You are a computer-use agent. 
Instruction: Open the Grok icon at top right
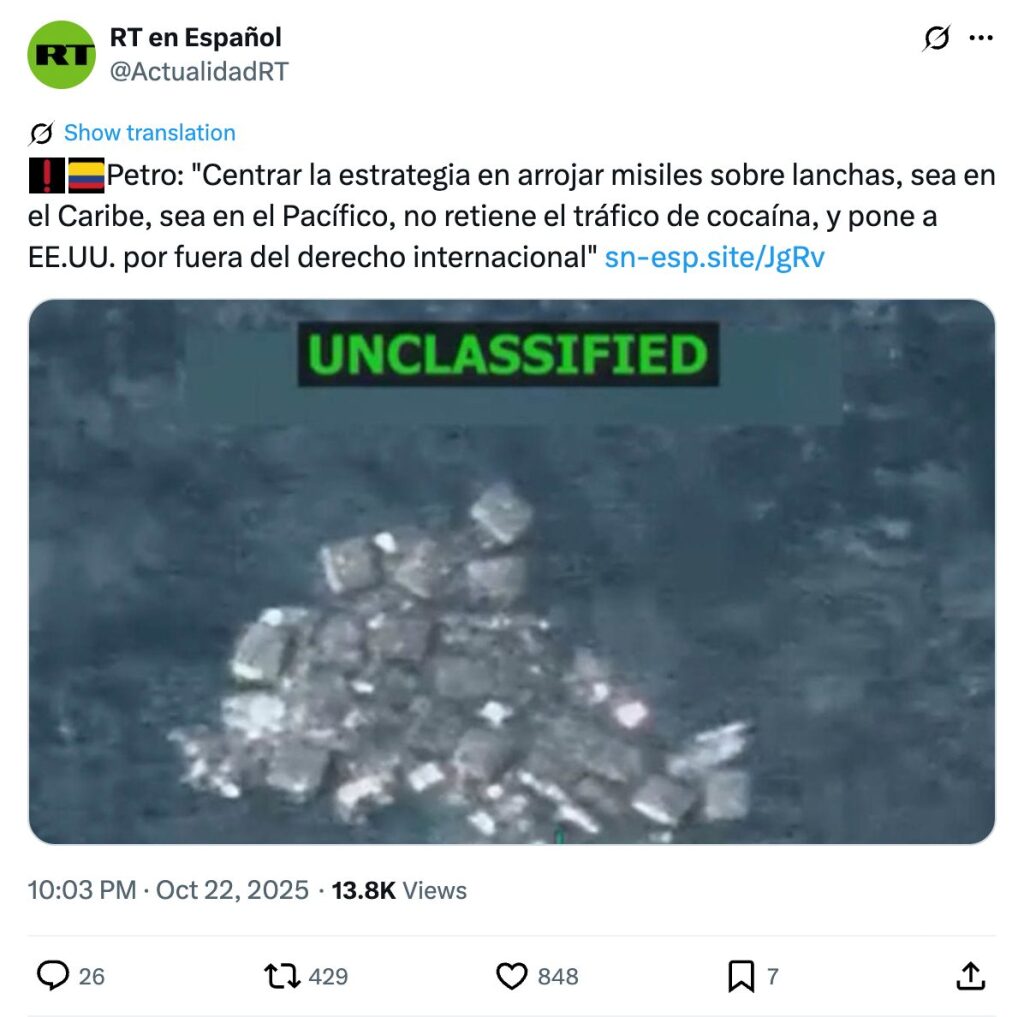click(936, 38)
